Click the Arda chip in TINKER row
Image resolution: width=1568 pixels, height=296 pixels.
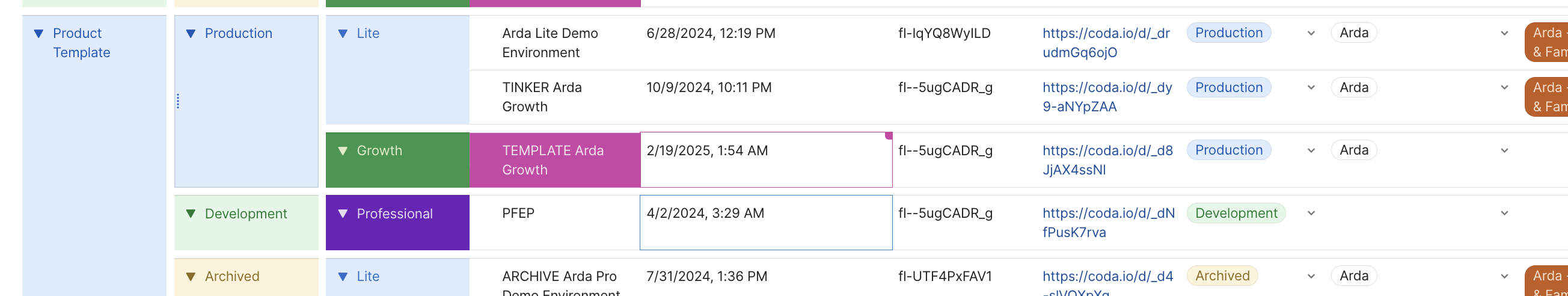pos(1353,88)
